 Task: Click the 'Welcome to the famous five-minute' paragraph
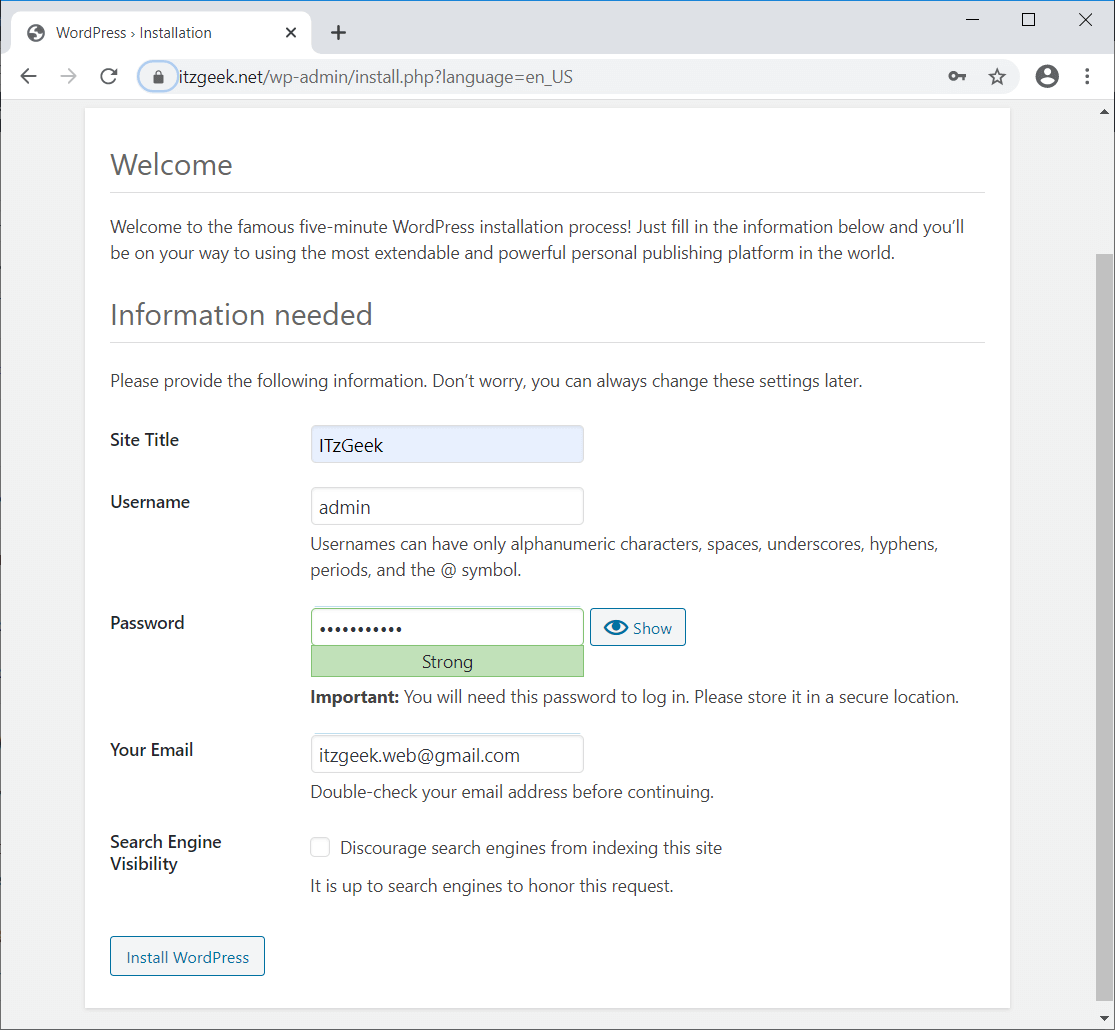[x=537, y=240]
